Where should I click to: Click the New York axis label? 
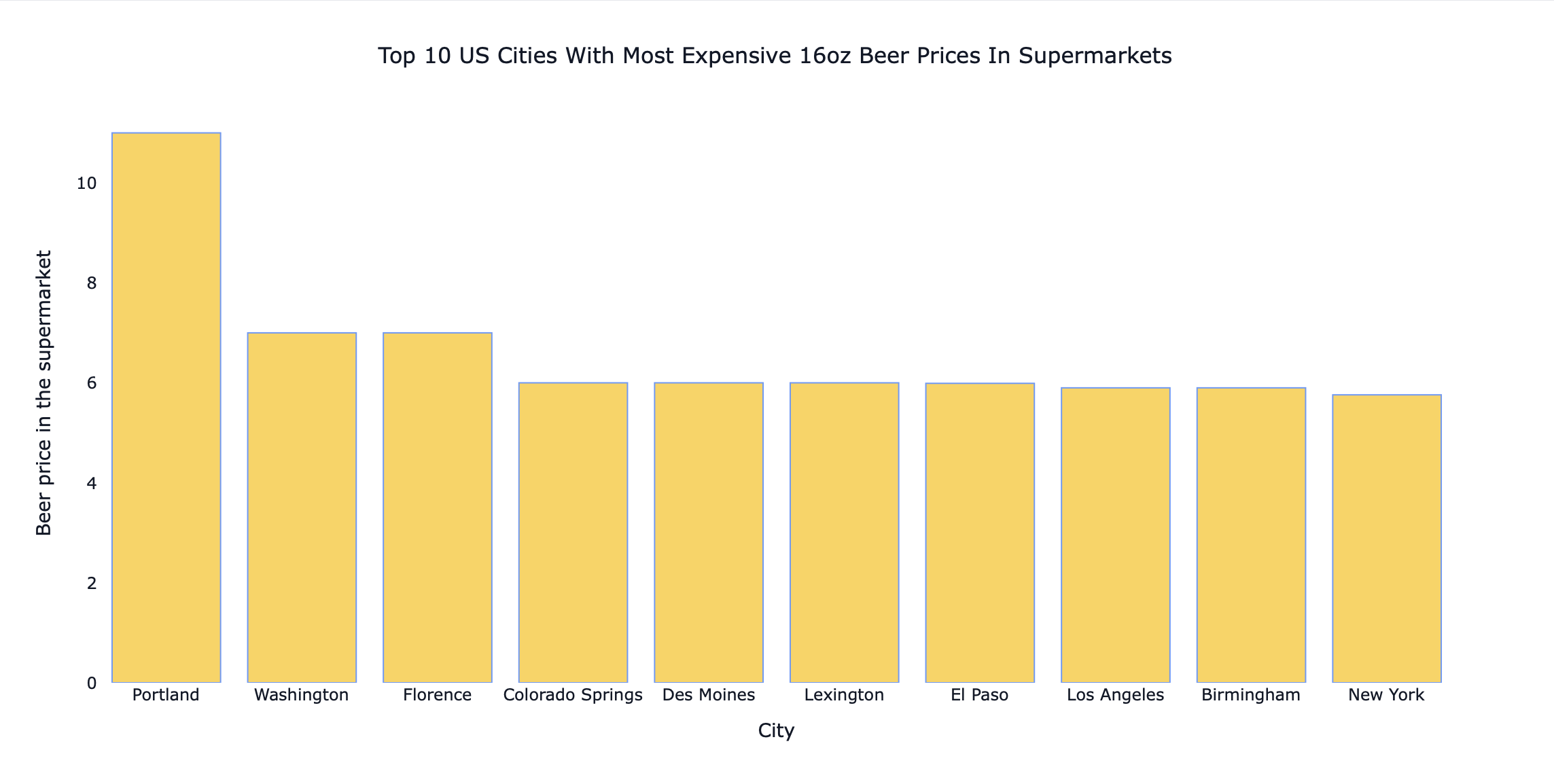coord(1386,696)
